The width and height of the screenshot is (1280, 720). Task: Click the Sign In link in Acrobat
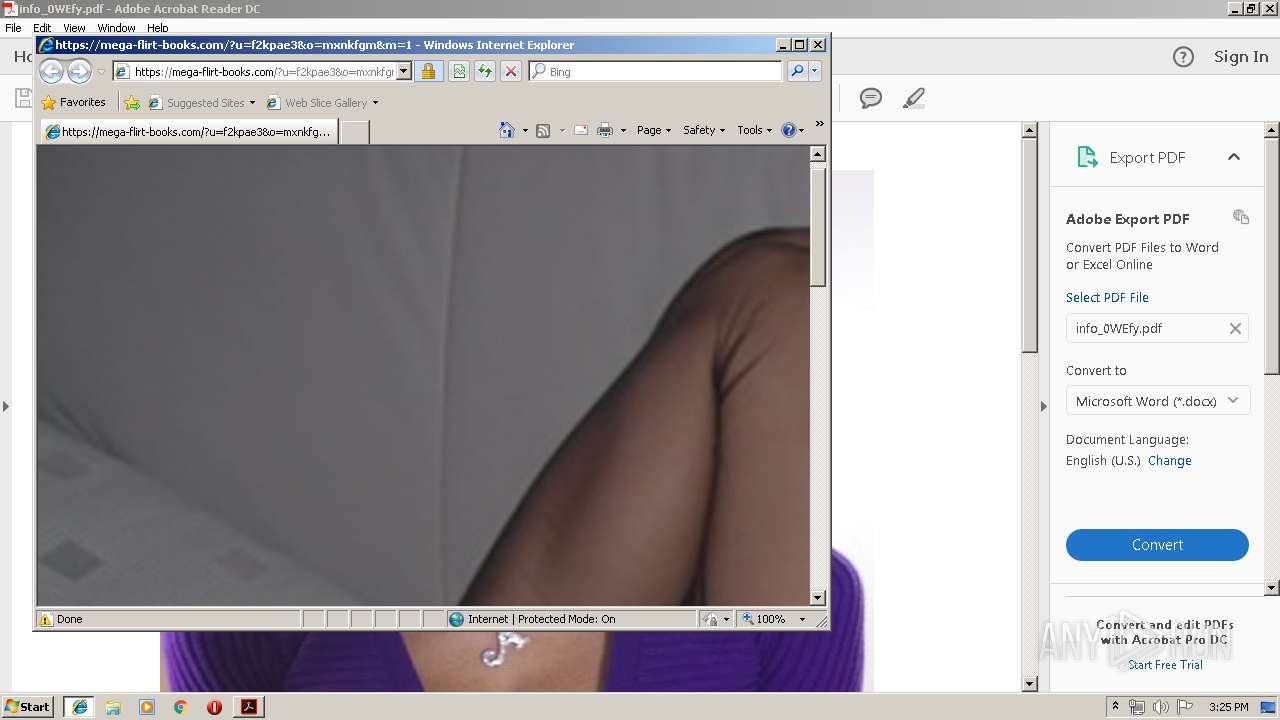pyautogui.click(x=1241, y=57)
